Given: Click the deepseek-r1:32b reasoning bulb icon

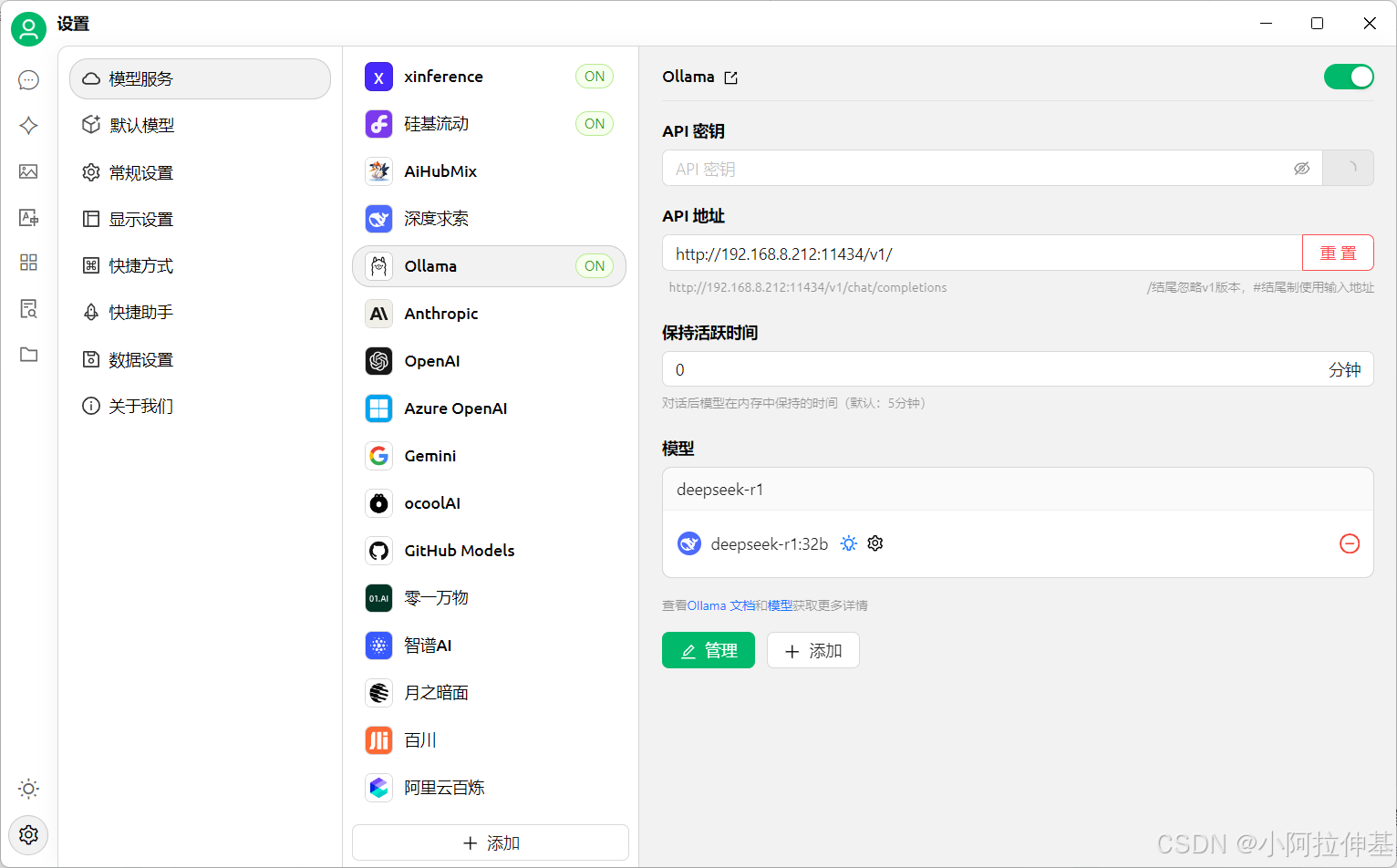Looking at the screenshot, I should tap(849, 543).
